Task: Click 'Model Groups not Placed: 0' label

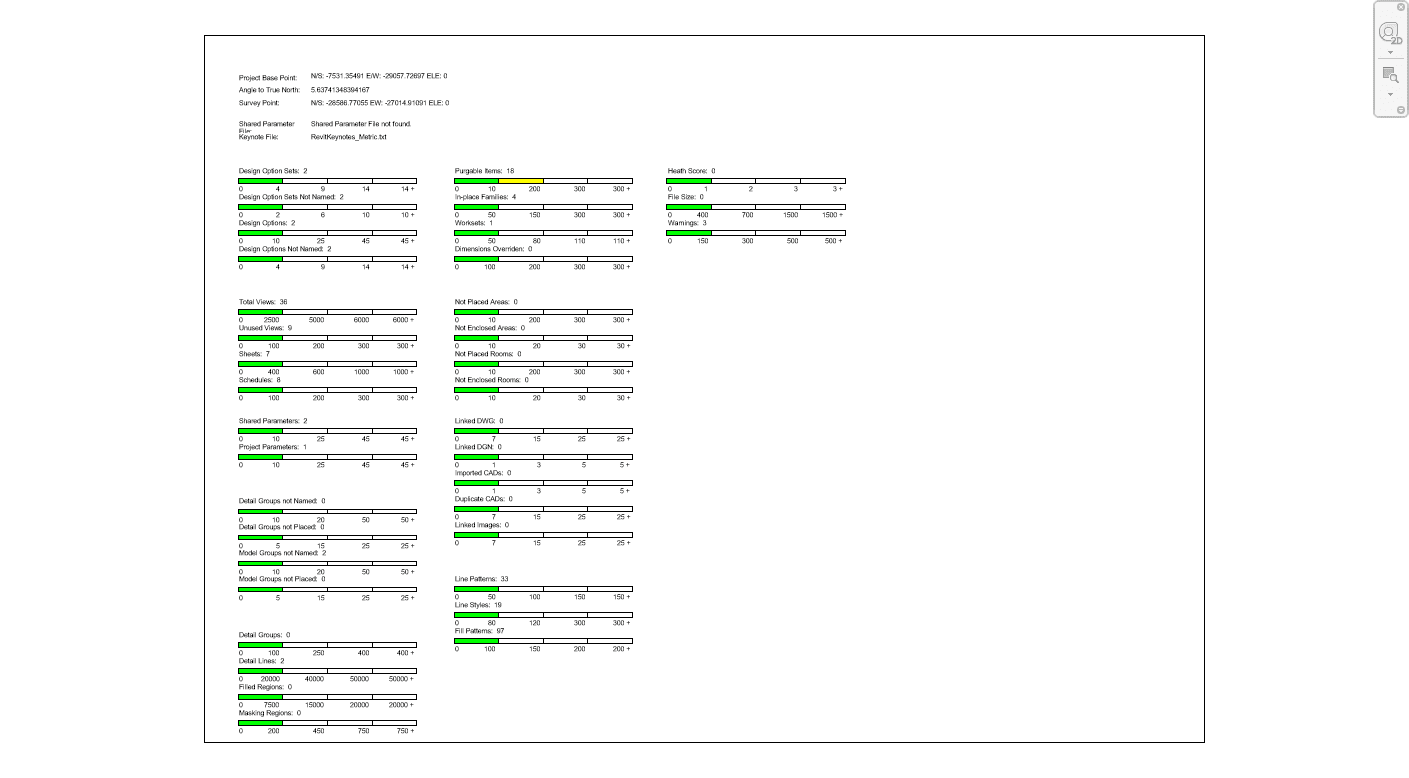Action: pyautogui.click(x=282, y=579)
